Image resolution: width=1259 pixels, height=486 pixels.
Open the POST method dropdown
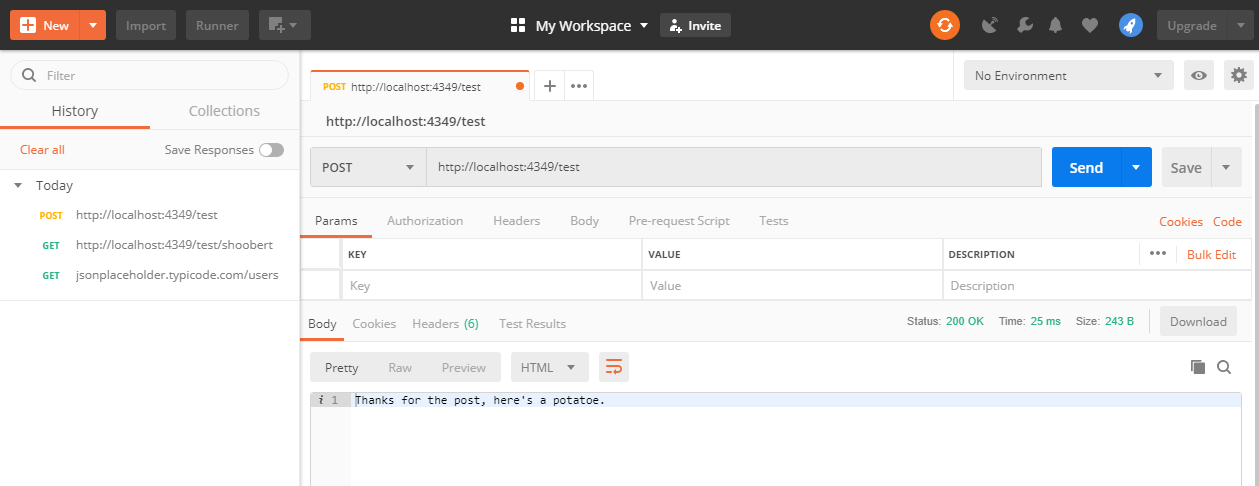(367, 168)
